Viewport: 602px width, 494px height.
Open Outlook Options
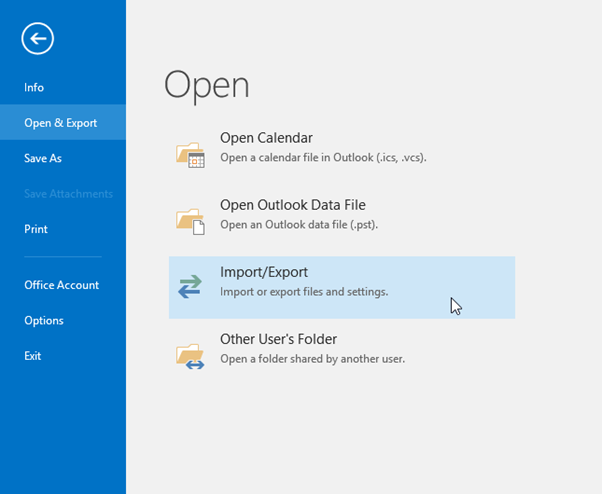44,321
